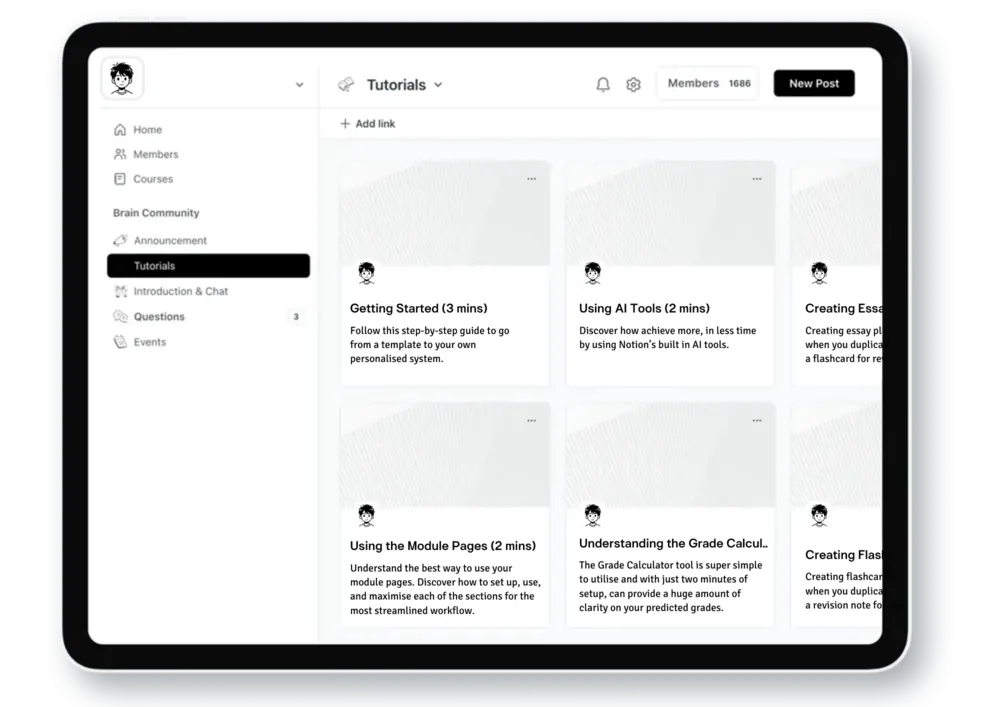Open the settings gear icon
1000x707 pixels.
pos(633,84)
